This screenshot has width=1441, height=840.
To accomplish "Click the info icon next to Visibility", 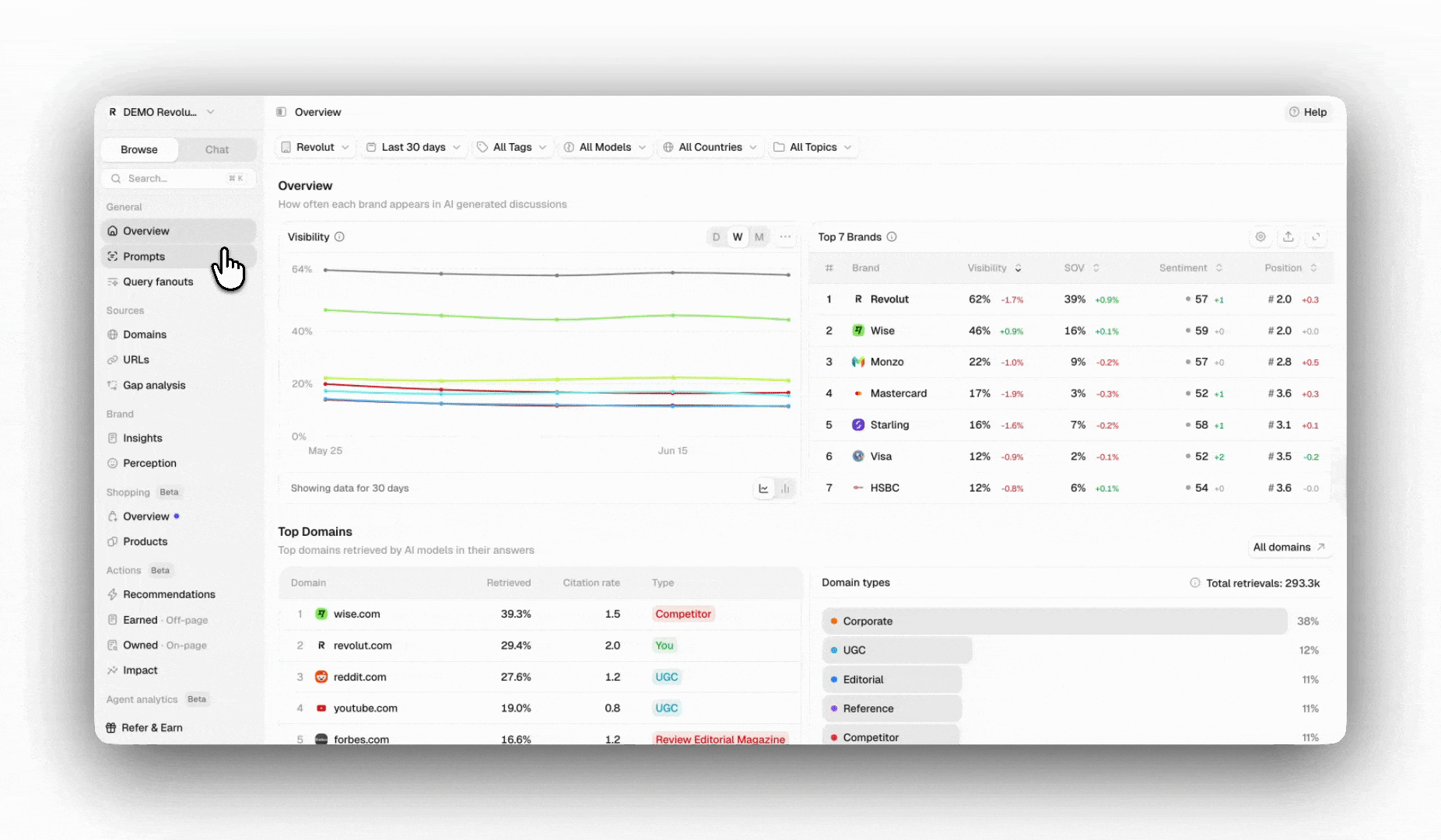I will (339, 237).
